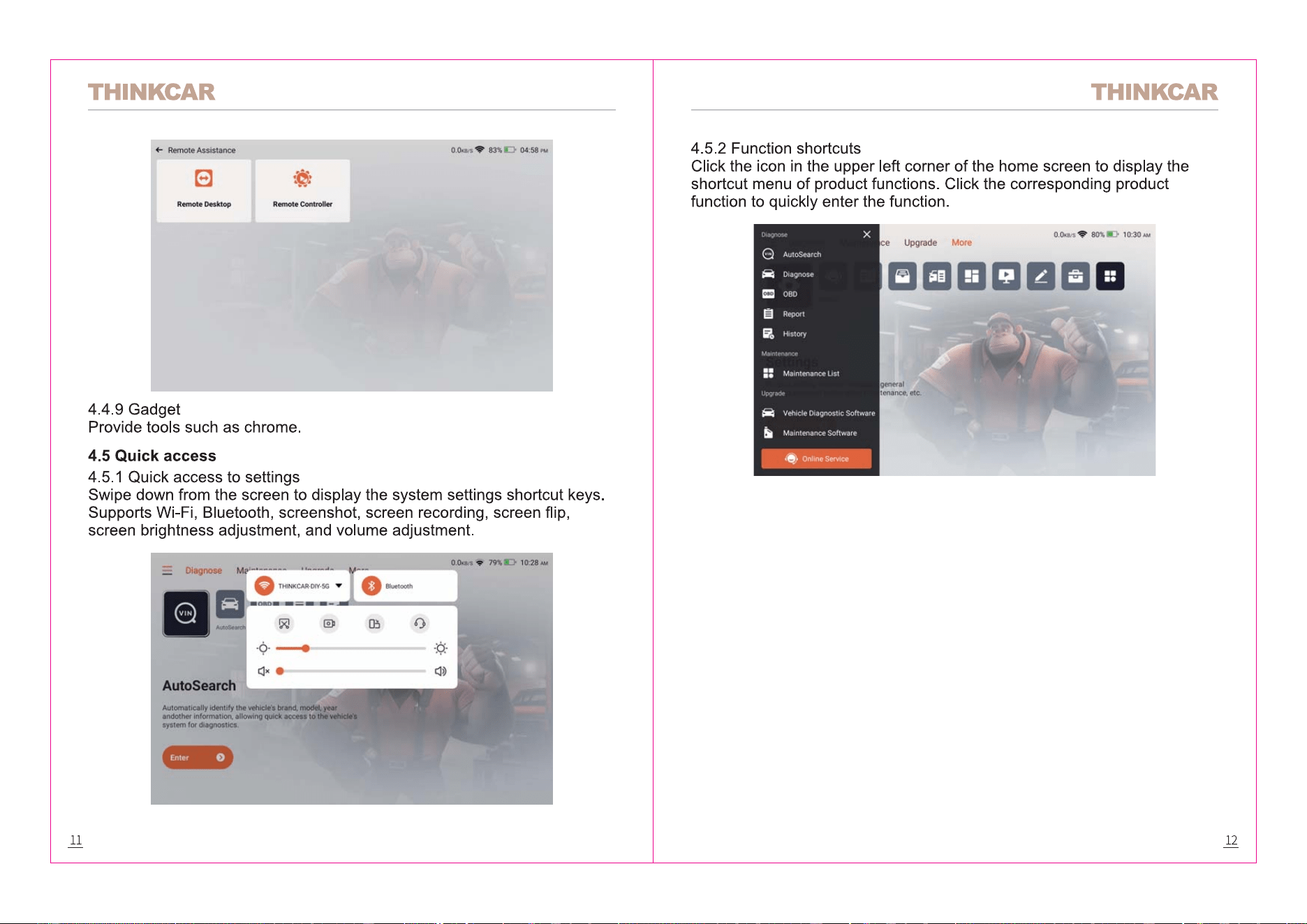Image resolution: width=1307 pixels, height=924 pixels.
Task: Click the volume slider handle
Action: (x=280, y=671)
